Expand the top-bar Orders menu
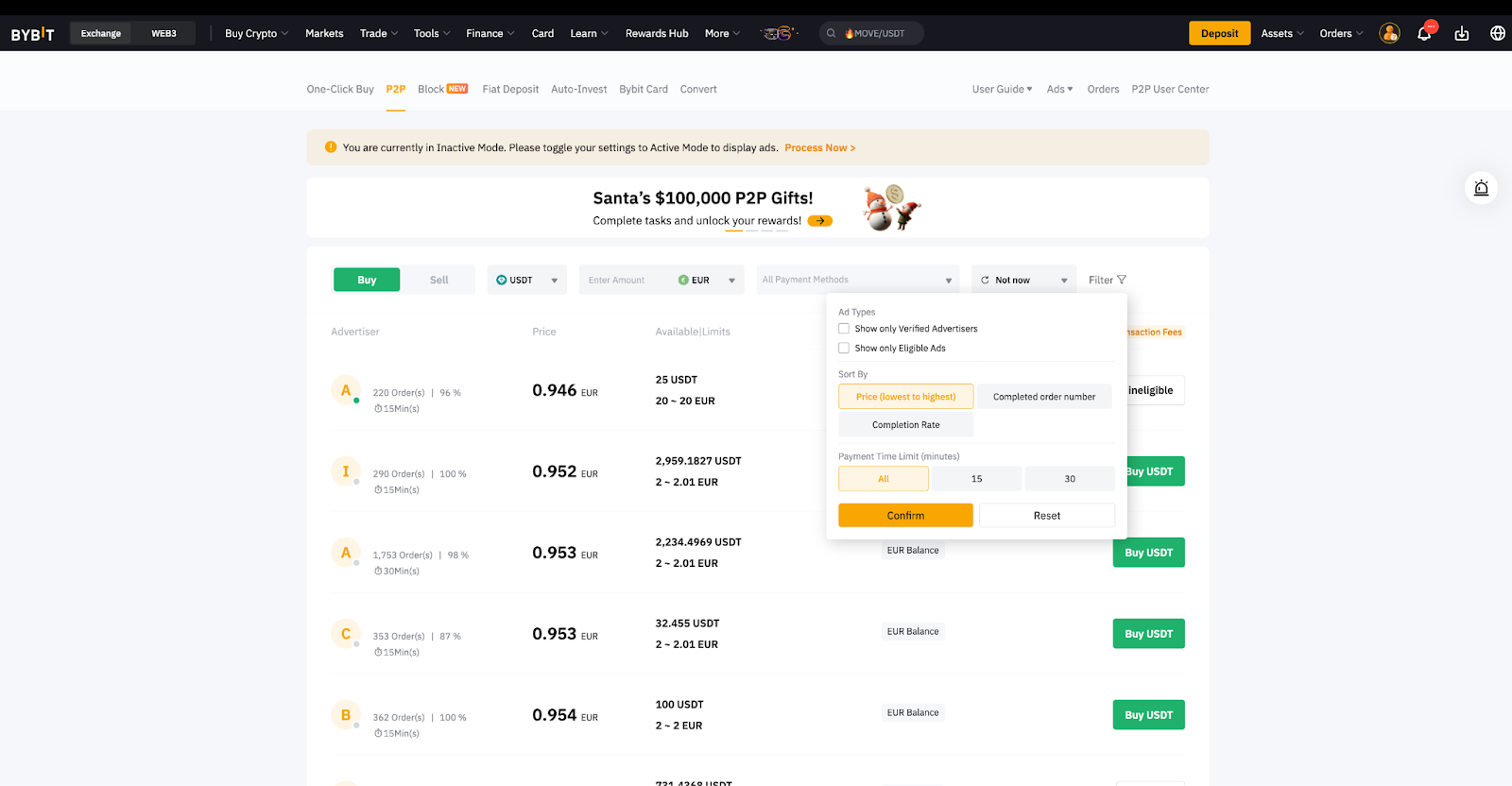Screen dimensions: 1512x786 pos(1341,33)
